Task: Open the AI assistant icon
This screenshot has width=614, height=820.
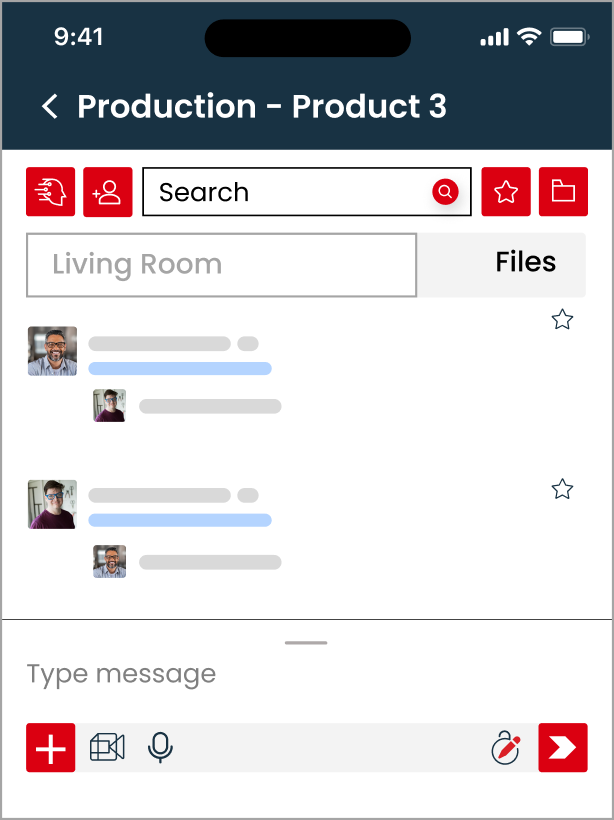Action: [x=51, y=191]
